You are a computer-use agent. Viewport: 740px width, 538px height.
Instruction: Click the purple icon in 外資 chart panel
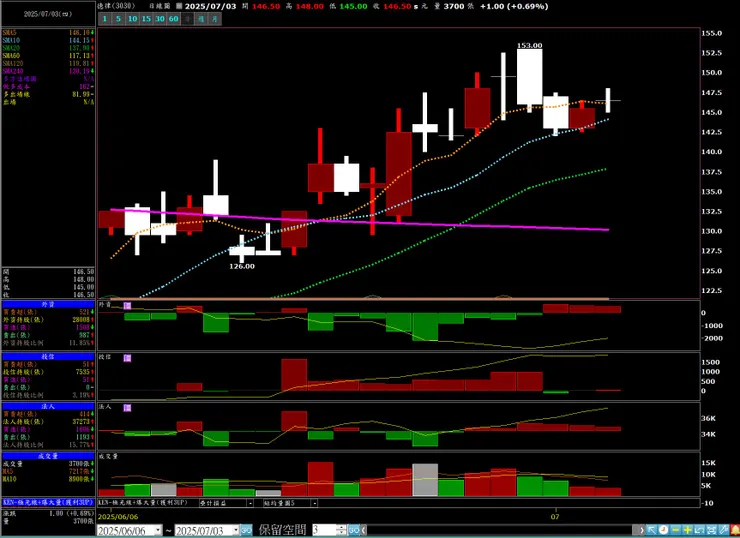[x=127, y=306]
